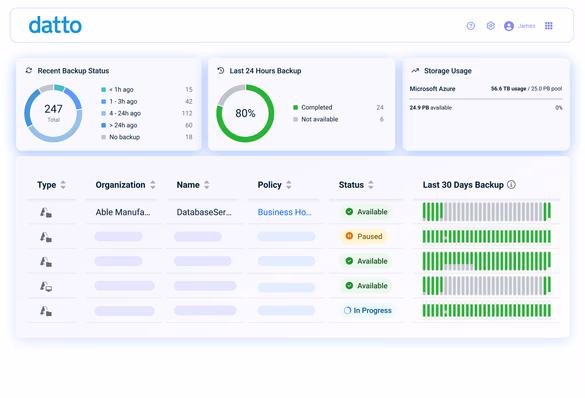Click 'Microsoft Azure' storage label
The width and height of the screenshot is (585, 398).
(x=432, y=89)
